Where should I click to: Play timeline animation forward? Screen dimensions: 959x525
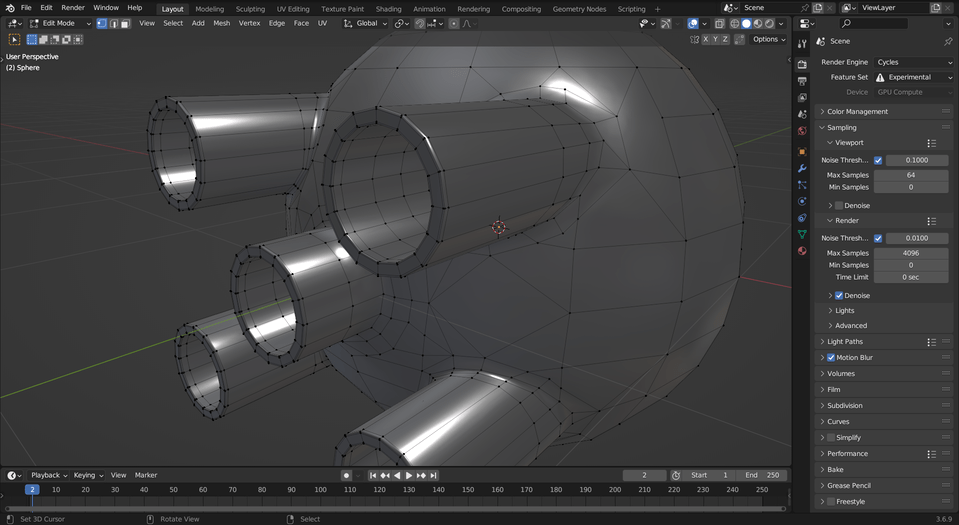409,475
